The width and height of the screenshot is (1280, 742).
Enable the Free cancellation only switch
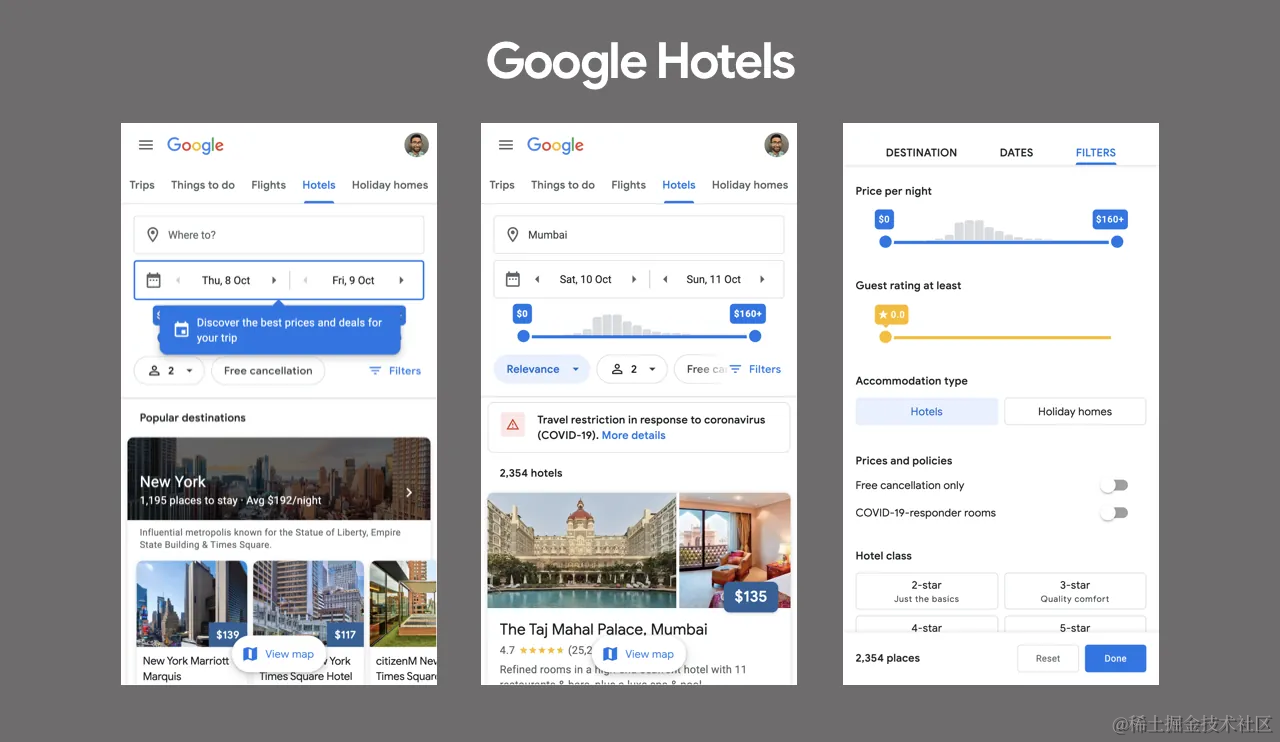click(x=1113, y=485)
